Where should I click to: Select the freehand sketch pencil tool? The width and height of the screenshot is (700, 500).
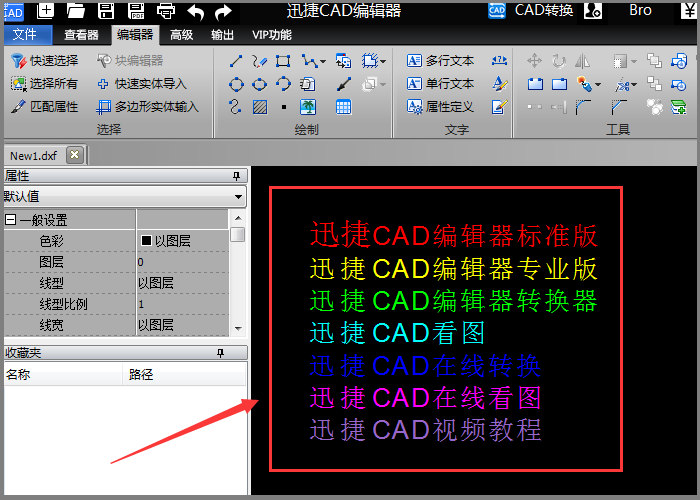coord(259,61)
